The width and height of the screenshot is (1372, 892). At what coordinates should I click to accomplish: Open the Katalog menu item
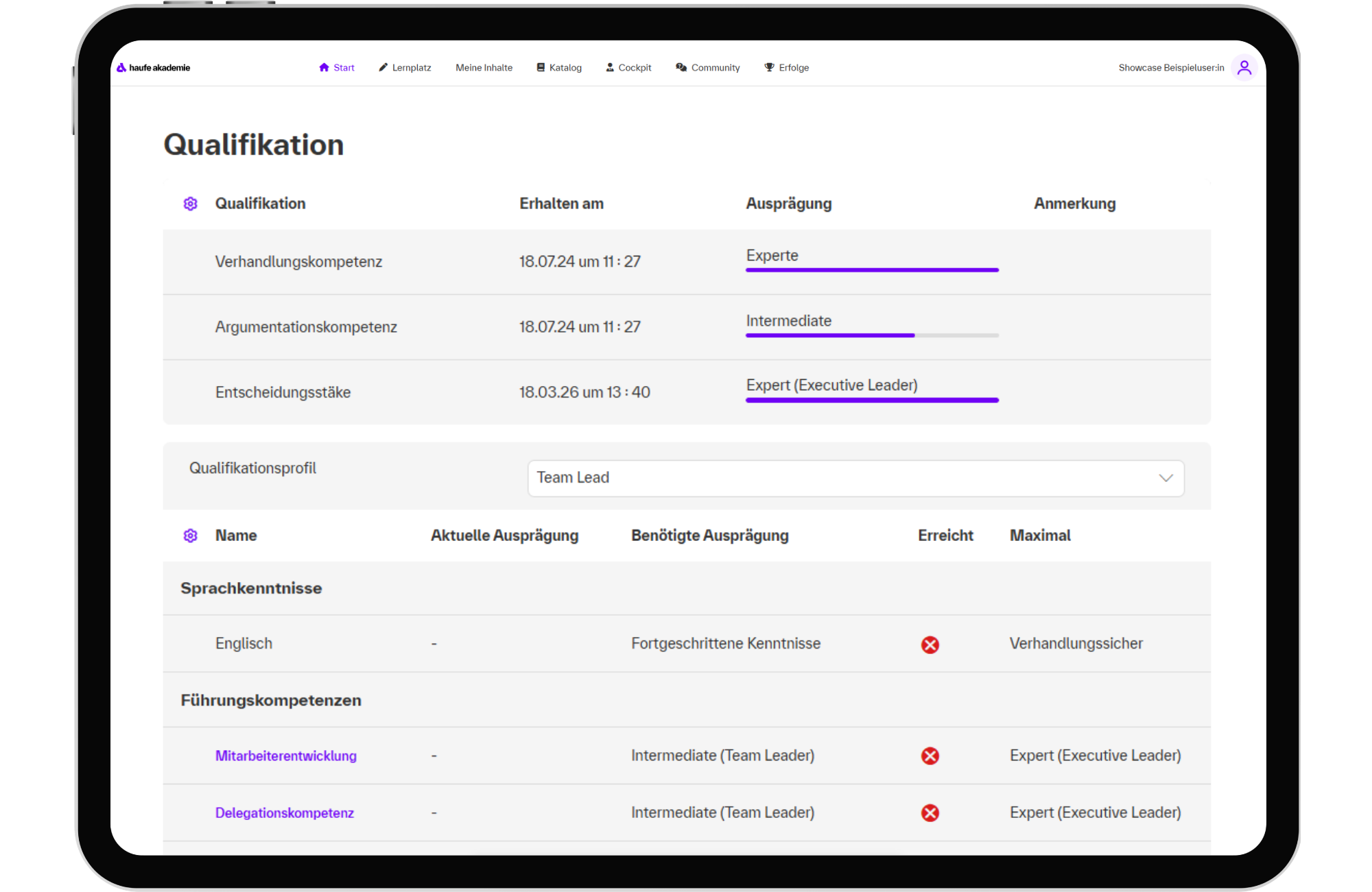click(x=559, y=67)
